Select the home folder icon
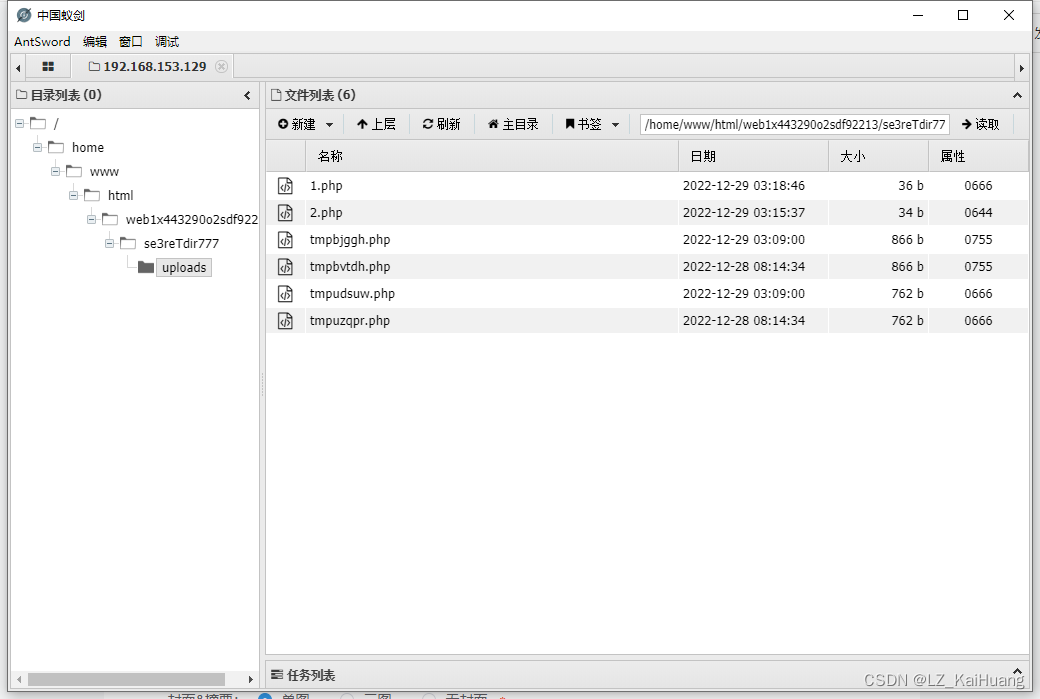The height and width of the screenshot is (699, 1040). pos(56,147)
